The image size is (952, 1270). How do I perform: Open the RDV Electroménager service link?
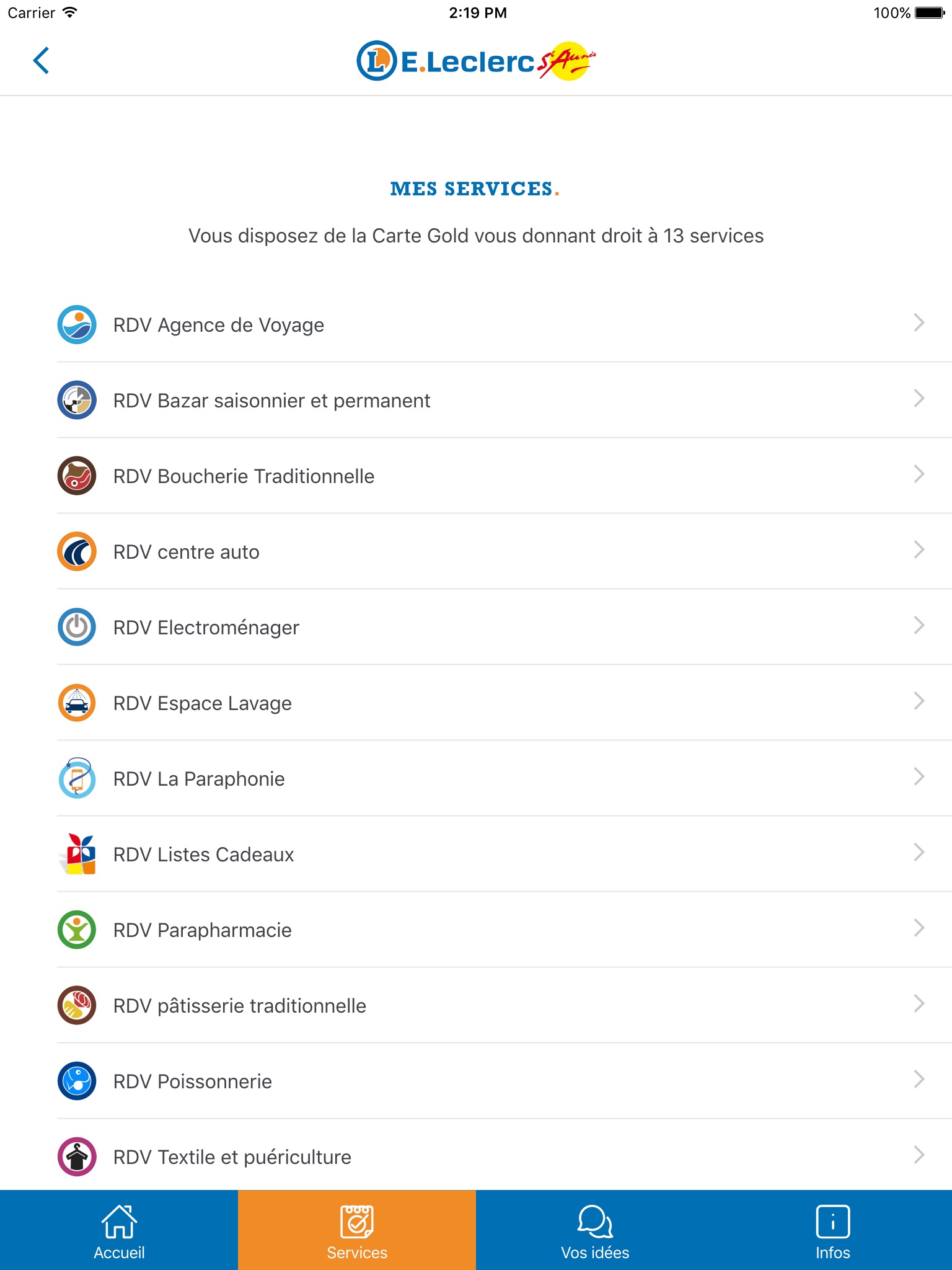(x=206, y=628)
